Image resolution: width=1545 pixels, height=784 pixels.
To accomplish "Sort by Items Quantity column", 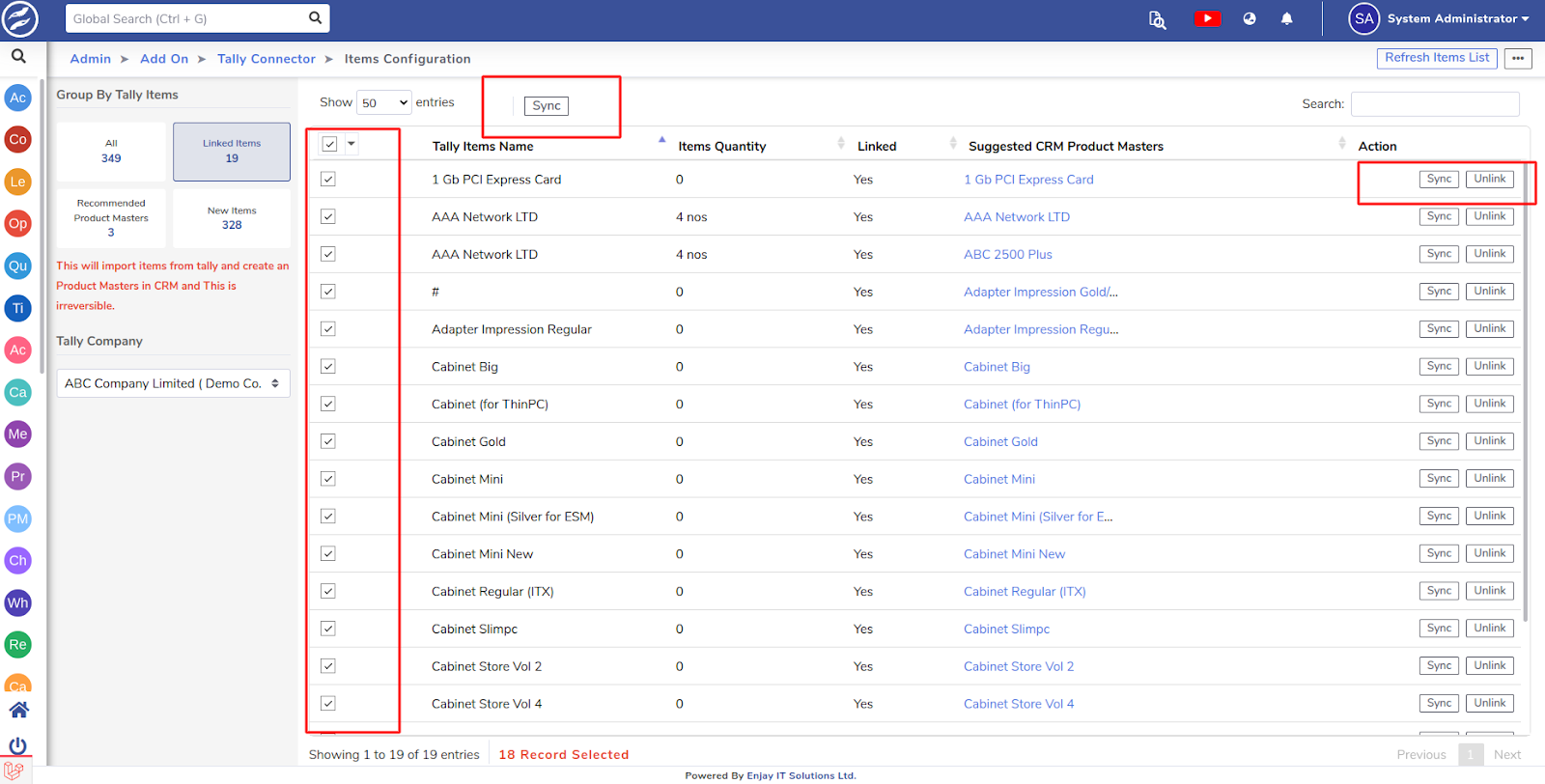I will [x=721, y=146].
